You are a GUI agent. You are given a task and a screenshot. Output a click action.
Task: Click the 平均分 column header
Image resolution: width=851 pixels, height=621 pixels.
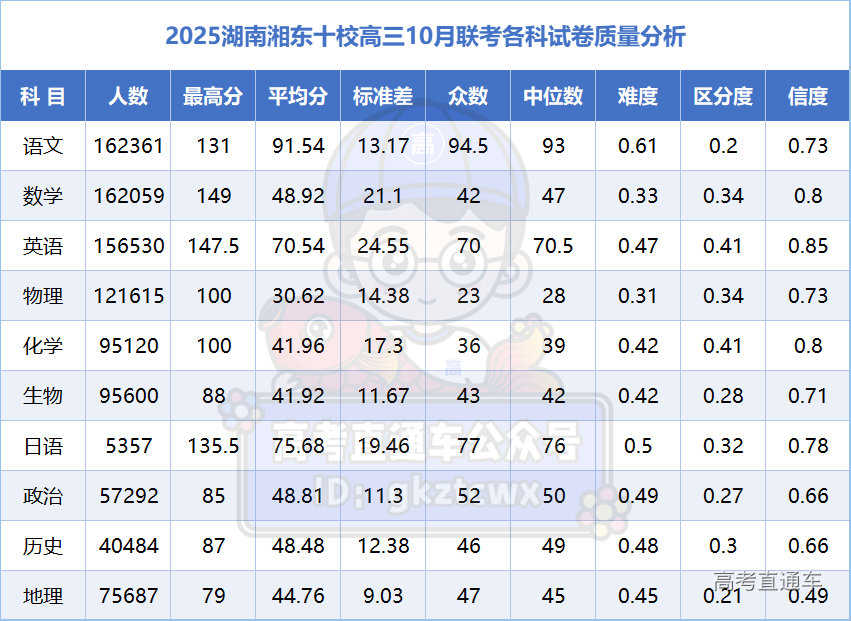298,96
